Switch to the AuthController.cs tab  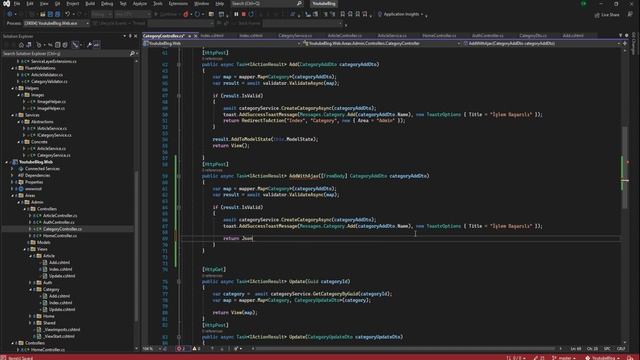click(x=488, y=36)
